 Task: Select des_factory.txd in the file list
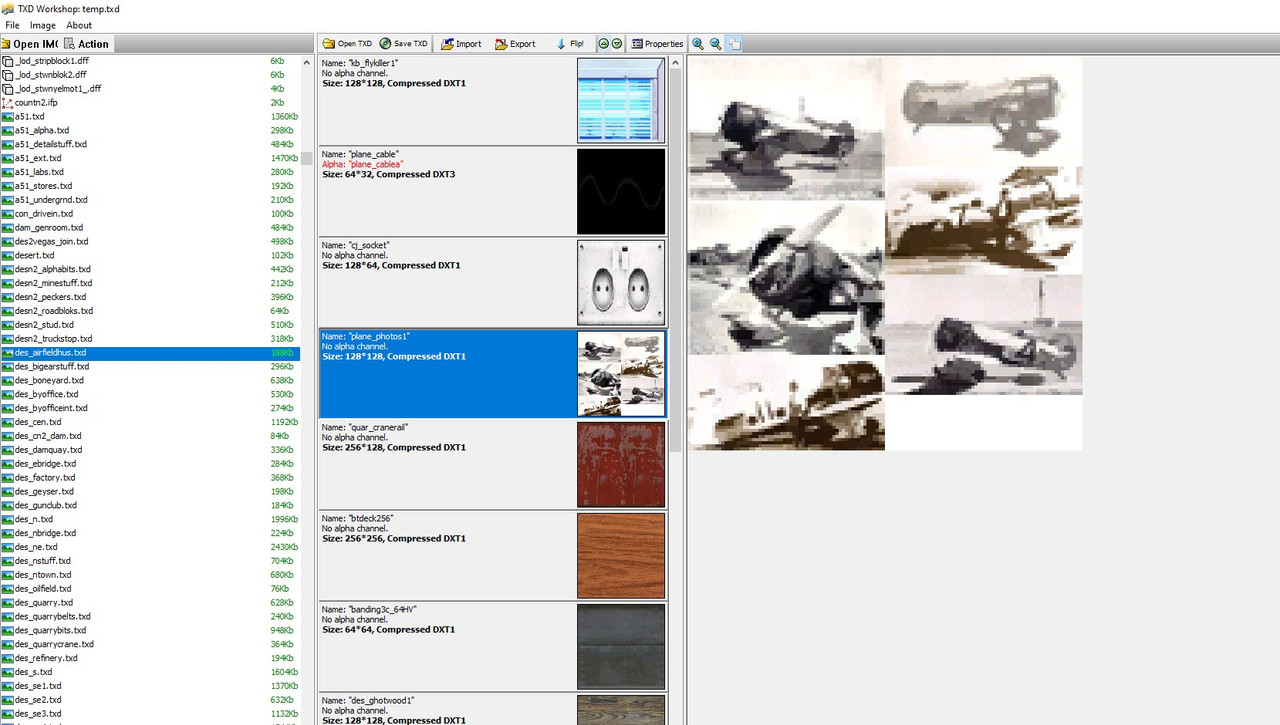(x=150, y=478)
